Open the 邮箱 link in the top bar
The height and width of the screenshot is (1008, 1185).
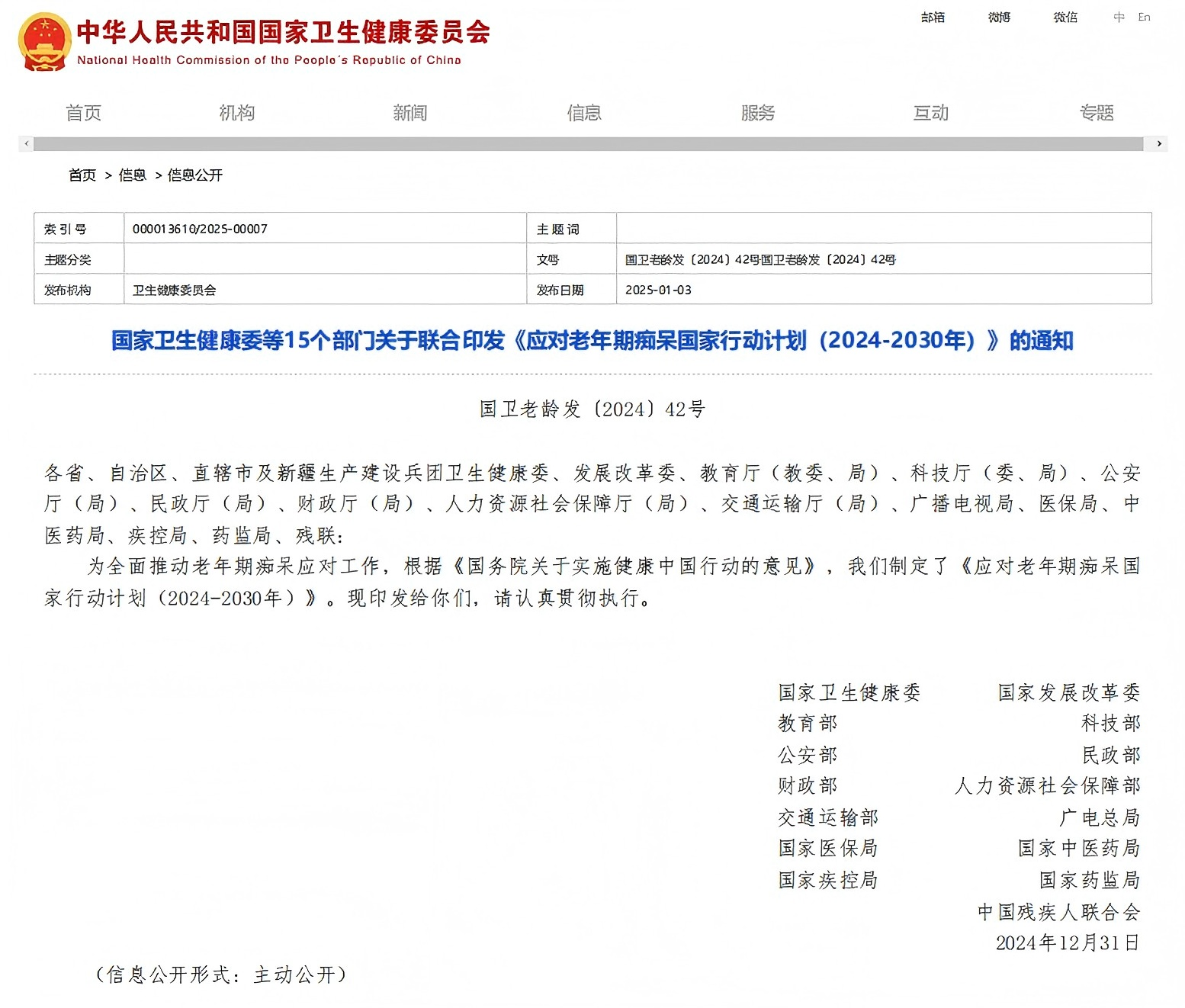tap(933, 18)
